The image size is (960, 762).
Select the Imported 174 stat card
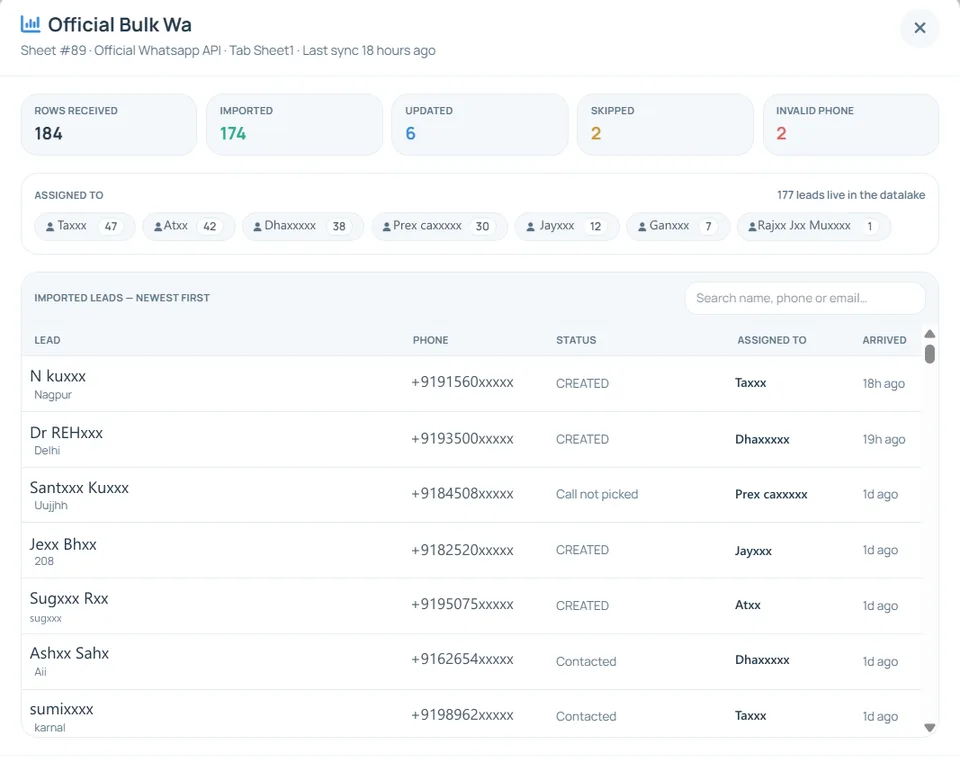pos(294,124)
